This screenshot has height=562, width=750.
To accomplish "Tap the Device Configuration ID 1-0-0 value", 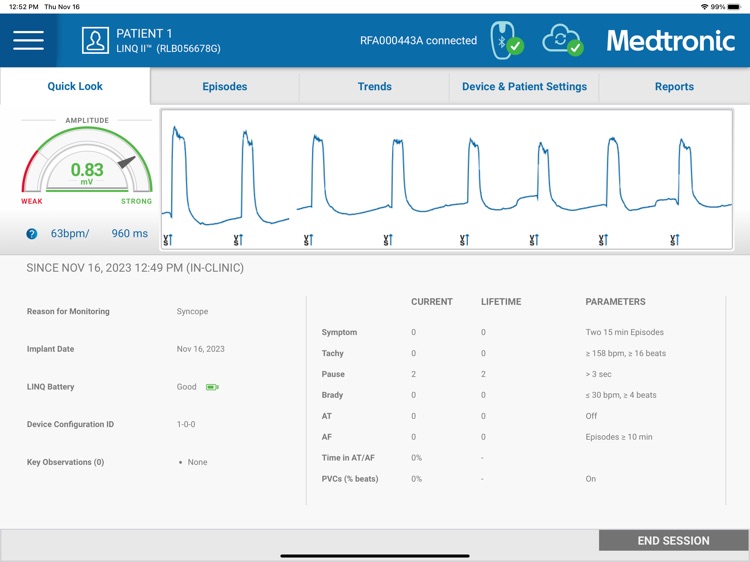I will pyautogui.click(x=186, y=424).
